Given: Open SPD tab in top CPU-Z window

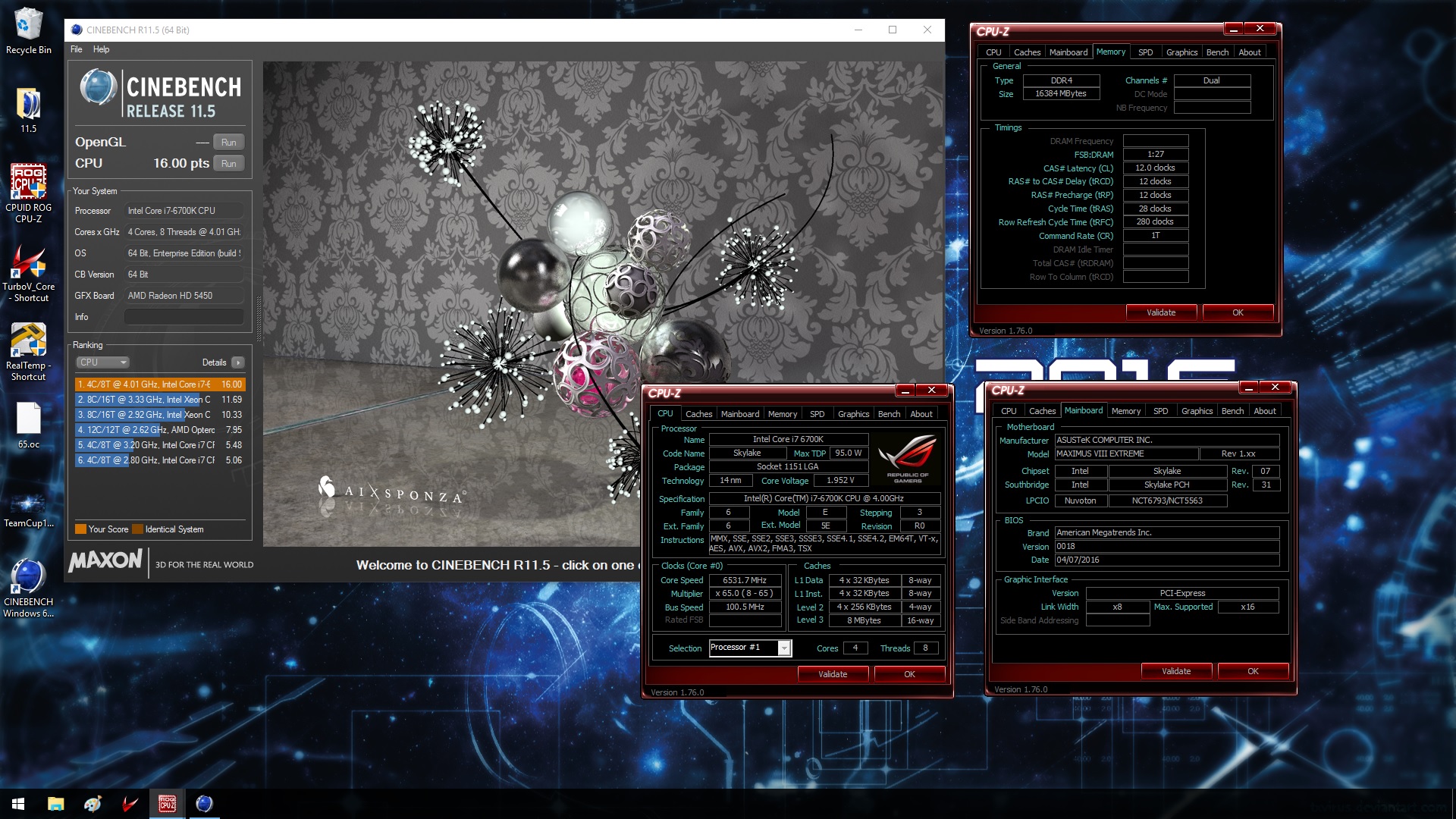Looking at the screenshot, I should click(1145, 52).
